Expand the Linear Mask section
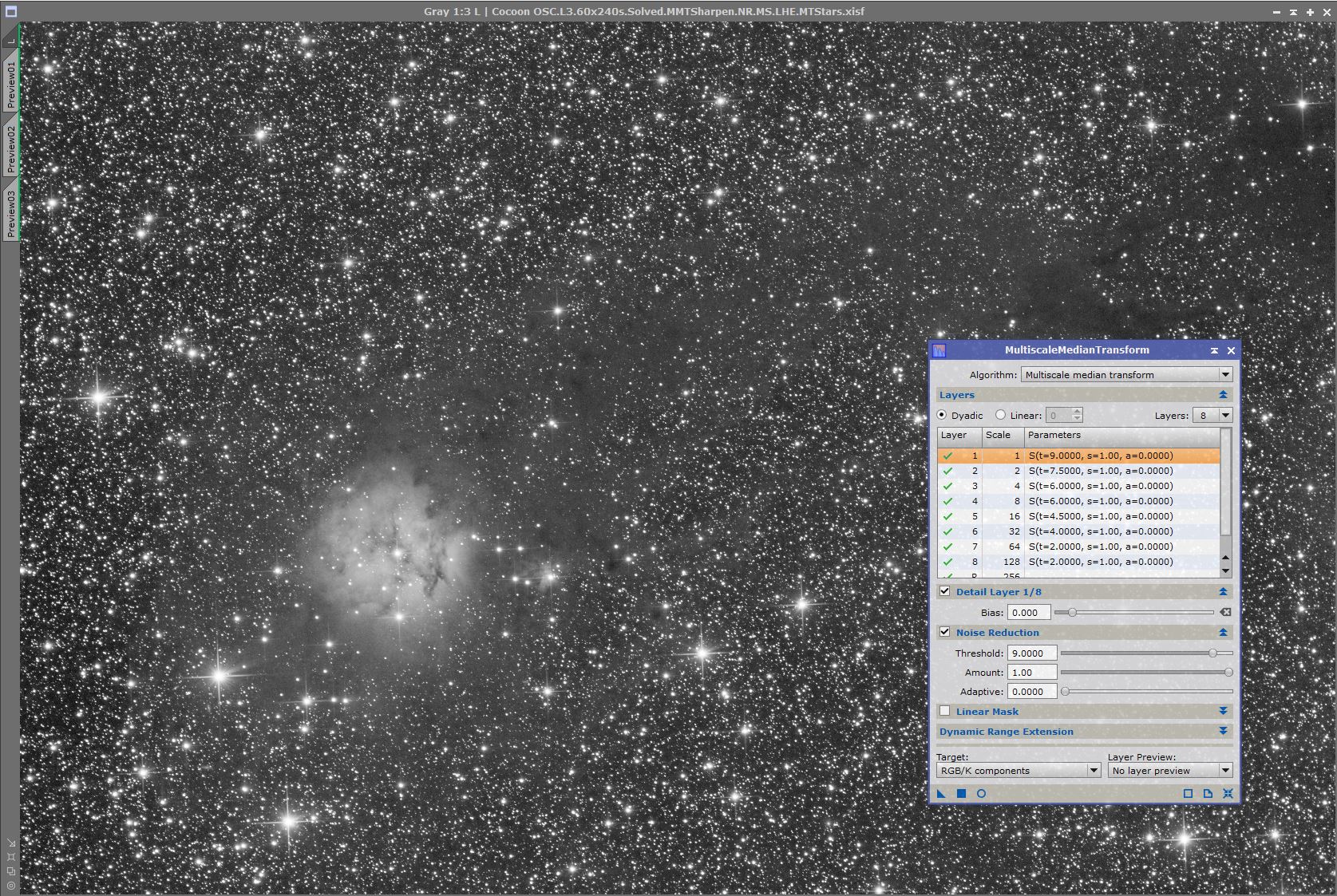1337x896 pixels. tap(1221, 711)
